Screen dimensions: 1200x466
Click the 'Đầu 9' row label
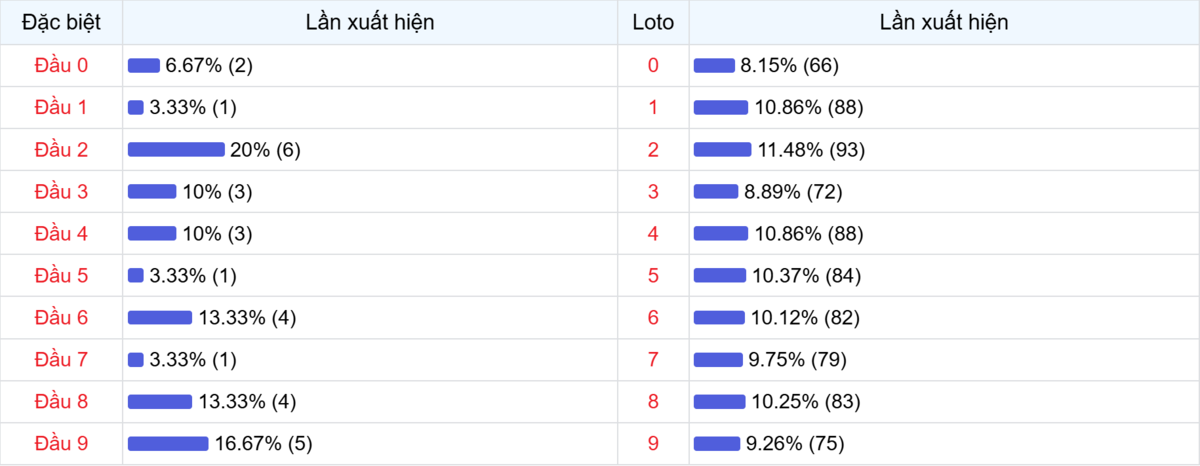pos(61,443)
